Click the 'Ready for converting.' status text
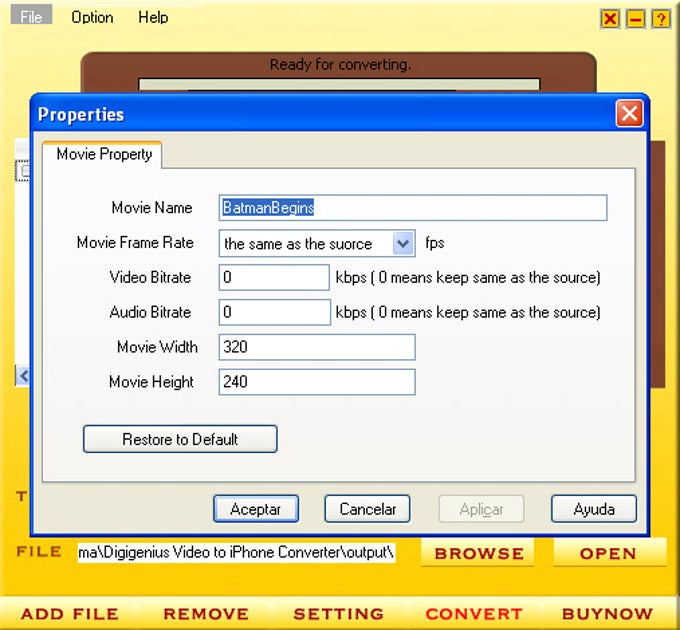The height and width of the screenshot is (630, 680). 340,65
